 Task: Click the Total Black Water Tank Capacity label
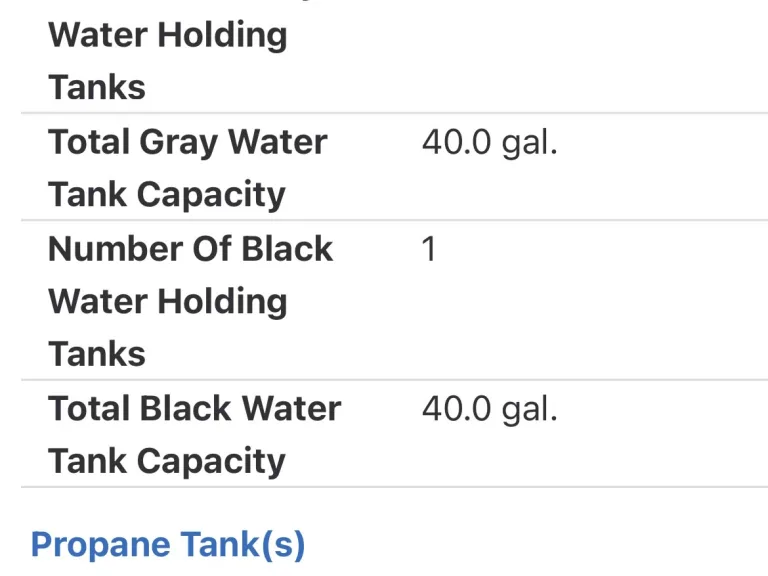point(195,434)
